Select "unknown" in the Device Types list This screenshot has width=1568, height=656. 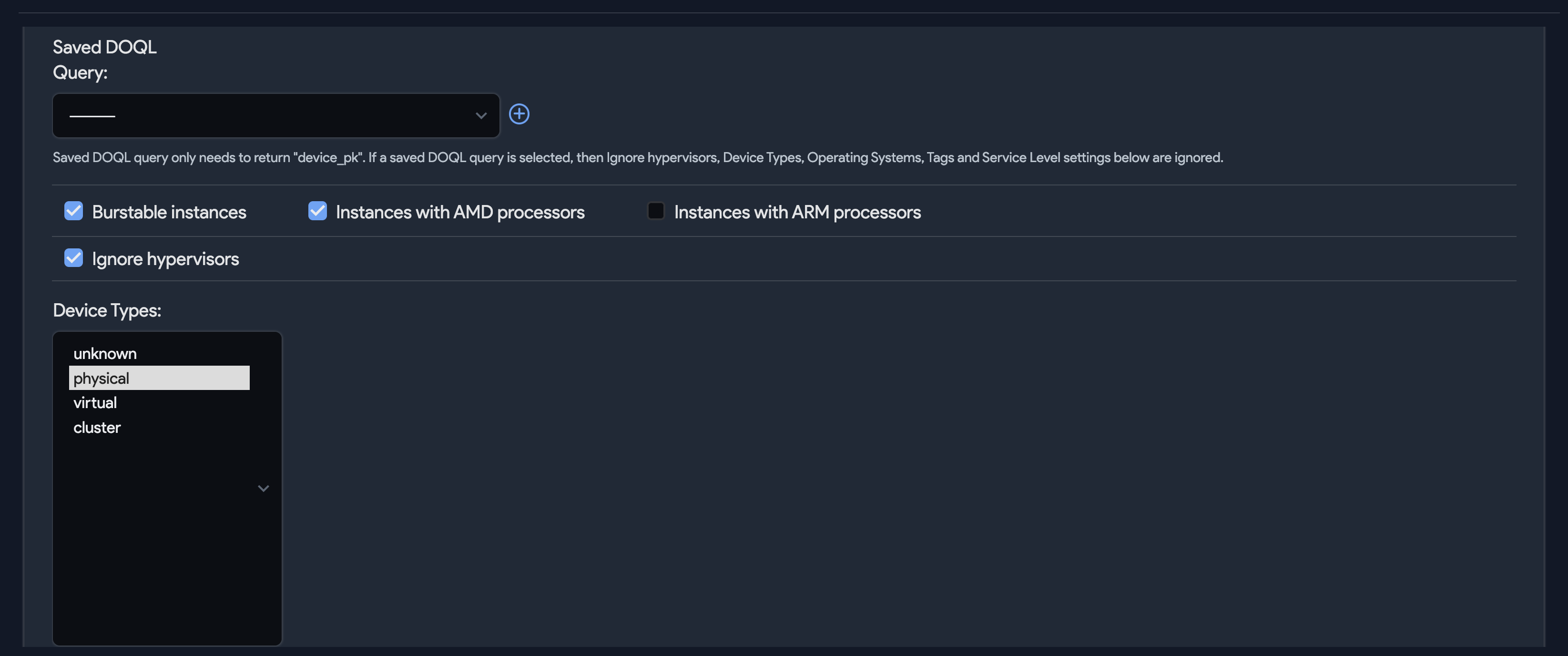coord(105,353)
